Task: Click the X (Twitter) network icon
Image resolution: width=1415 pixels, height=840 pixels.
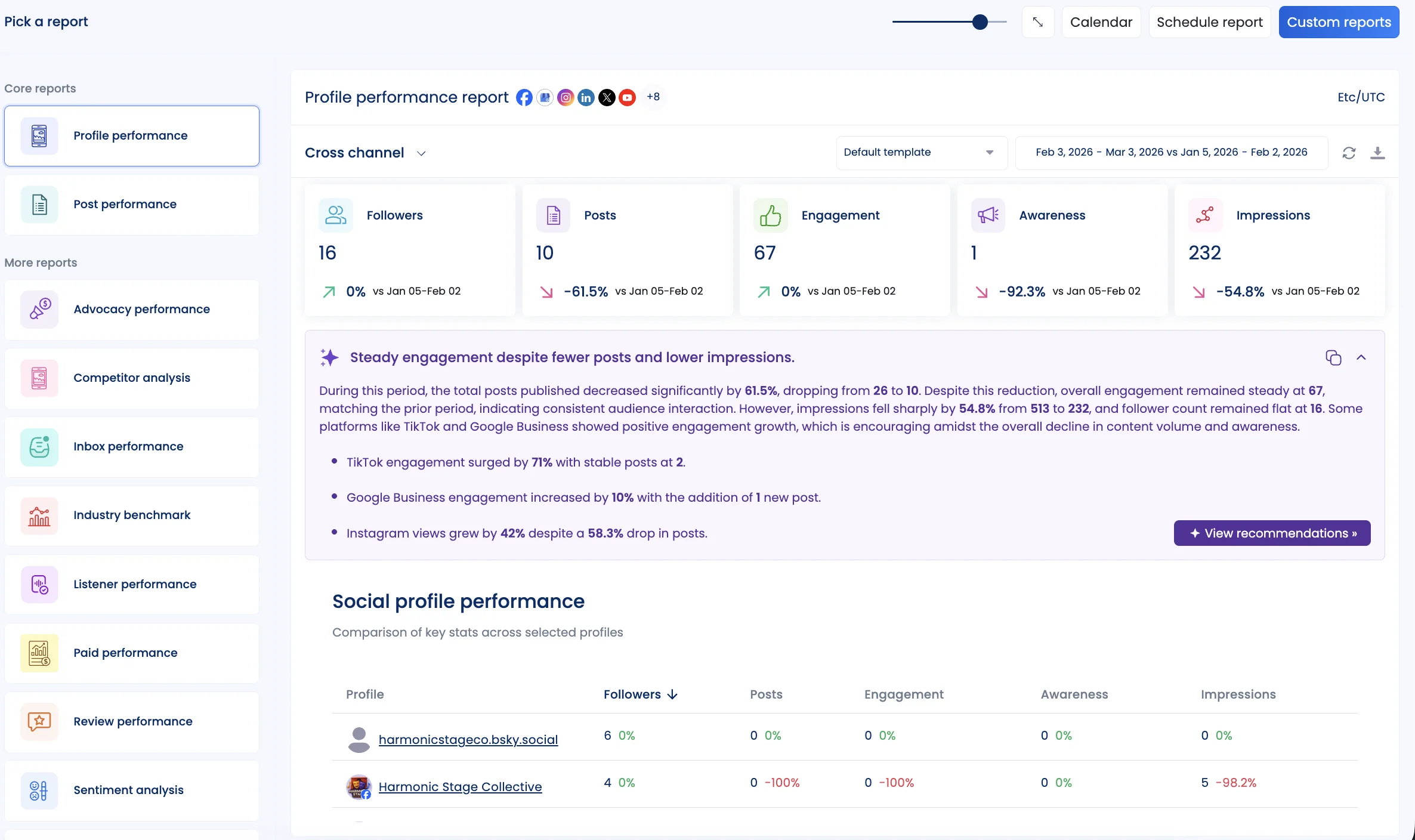Action: coord(607,97)
